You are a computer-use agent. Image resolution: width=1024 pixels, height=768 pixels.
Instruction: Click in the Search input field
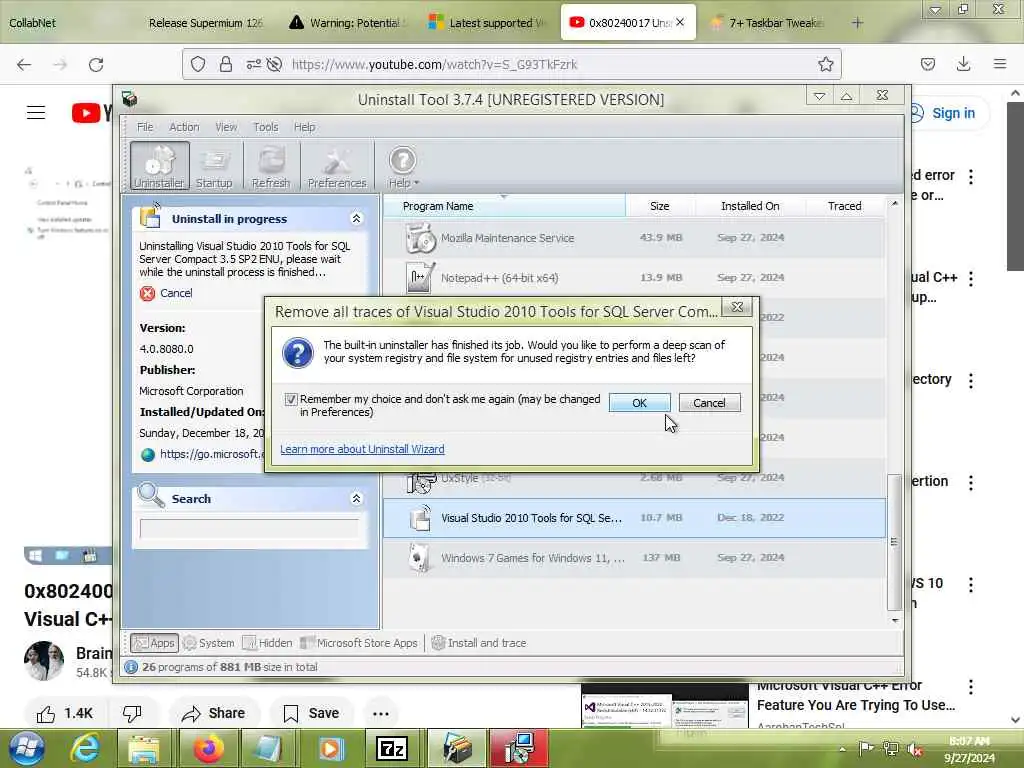pyautogui.click(x=249, y=528)
